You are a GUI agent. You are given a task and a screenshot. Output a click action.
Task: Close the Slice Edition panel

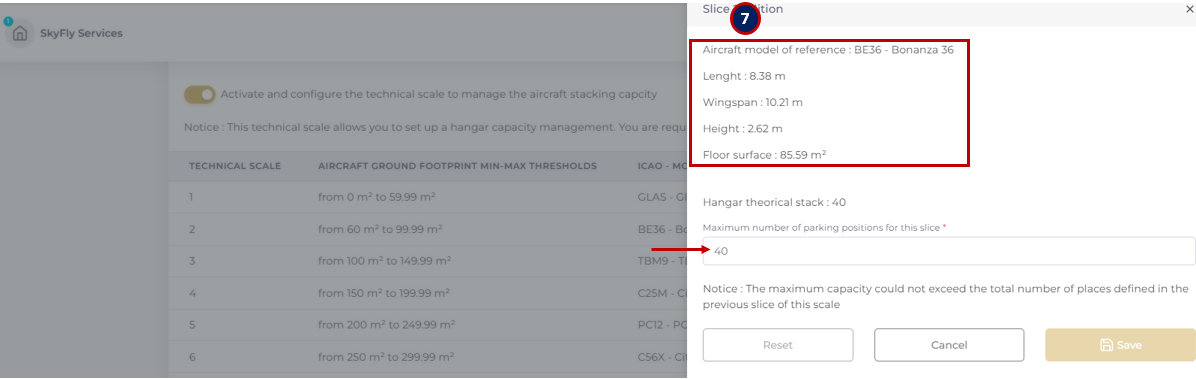point(1189,9)
